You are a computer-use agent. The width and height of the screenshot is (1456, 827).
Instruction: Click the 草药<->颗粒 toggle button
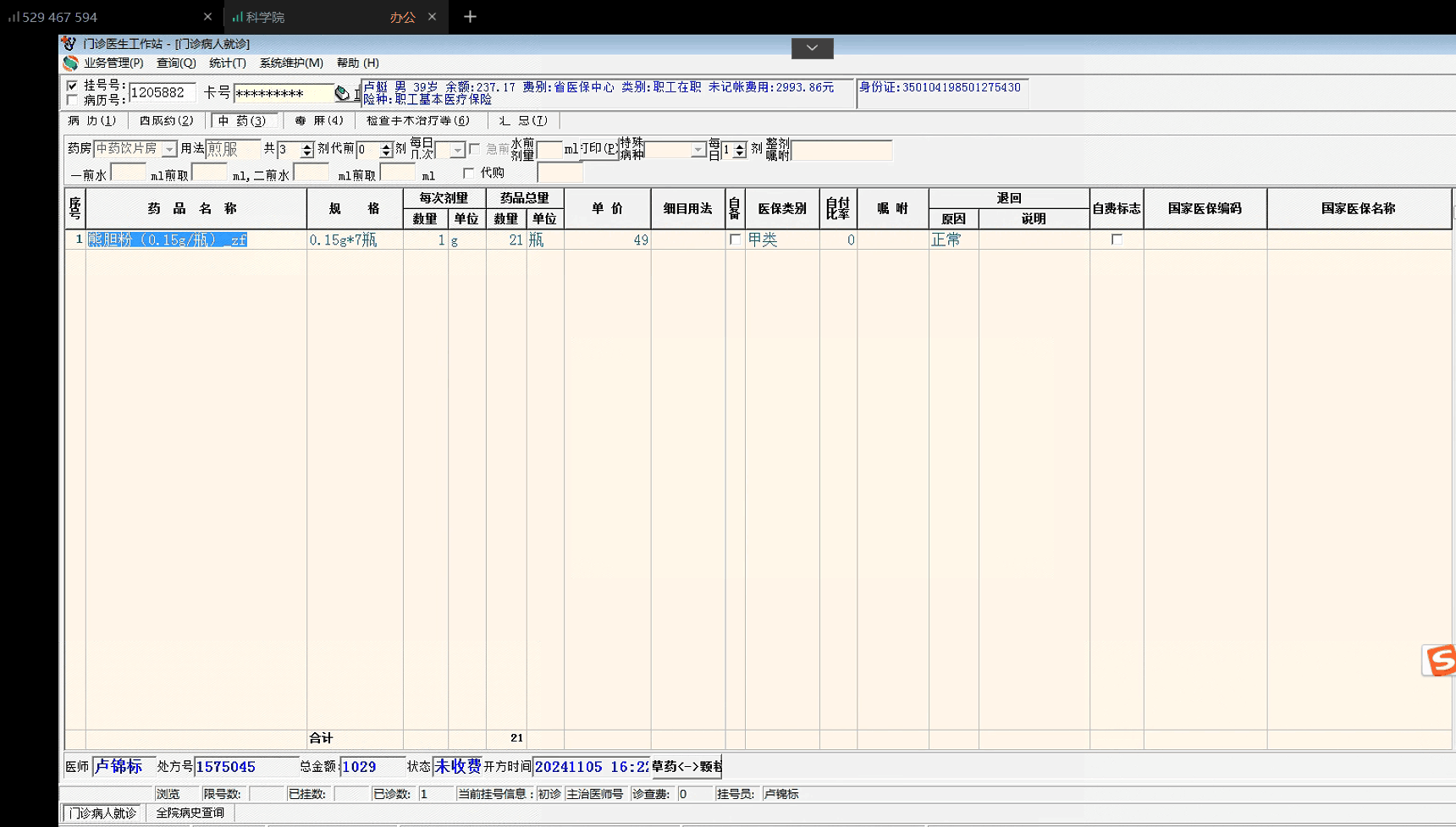(x=687, y=767)
